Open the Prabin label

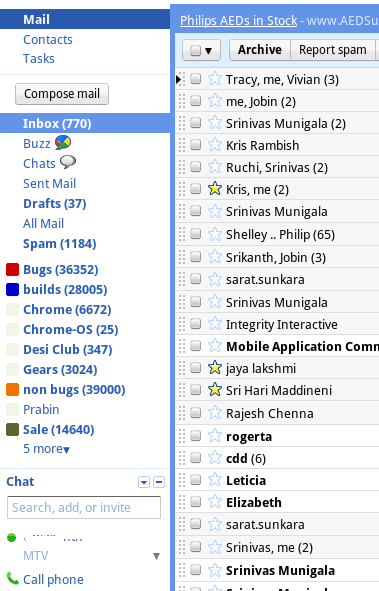click(41, 409)
